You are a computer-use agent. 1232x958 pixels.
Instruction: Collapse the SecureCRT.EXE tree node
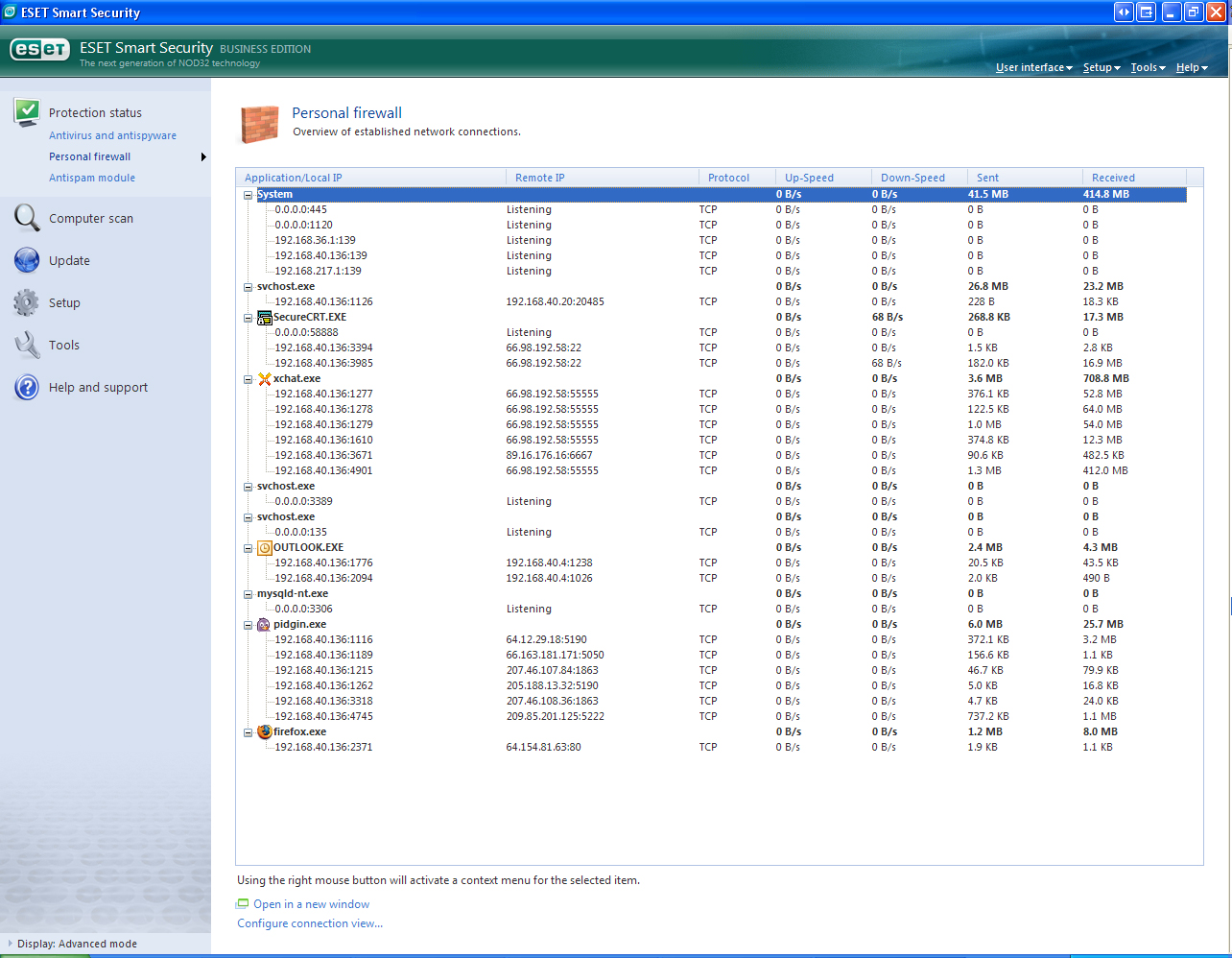(x=249, y=318)
